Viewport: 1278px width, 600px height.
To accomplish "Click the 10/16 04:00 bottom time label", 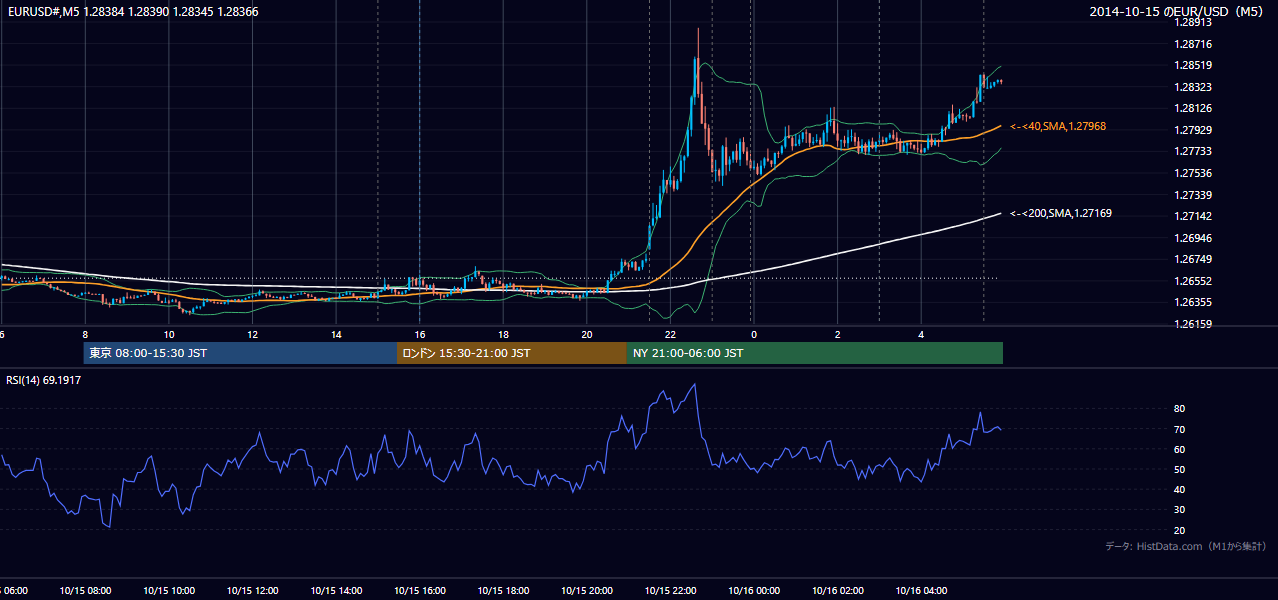I will [x=920, y=591].
